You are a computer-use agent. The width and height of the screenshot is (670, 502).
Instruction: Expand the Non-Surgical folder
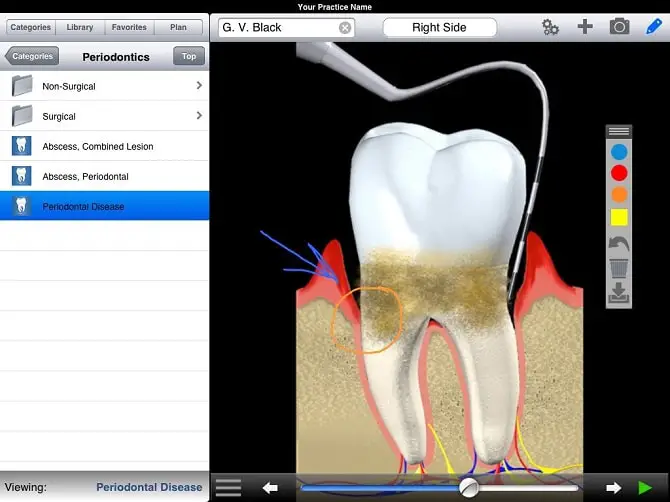104,86
